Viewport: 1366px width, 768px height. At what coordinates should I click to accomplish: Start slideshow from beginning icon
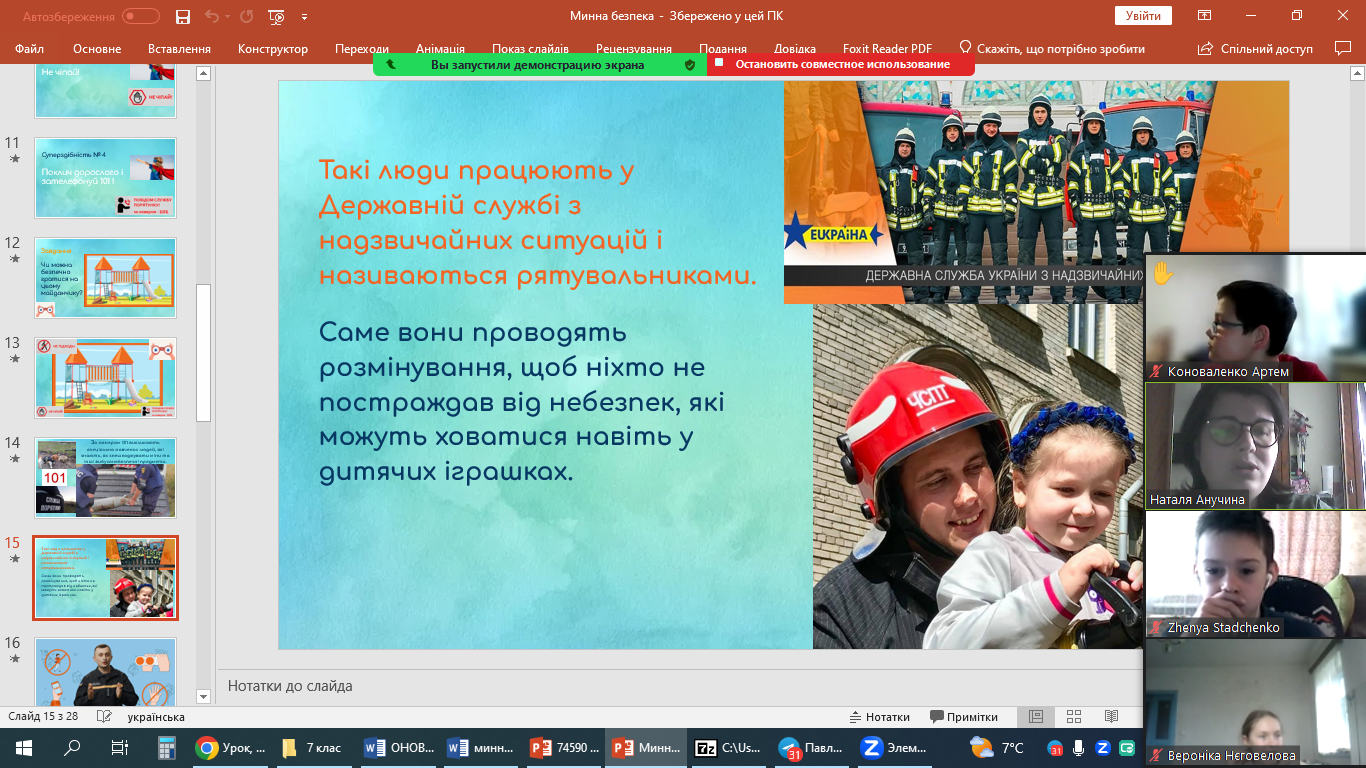coord(277,16)
